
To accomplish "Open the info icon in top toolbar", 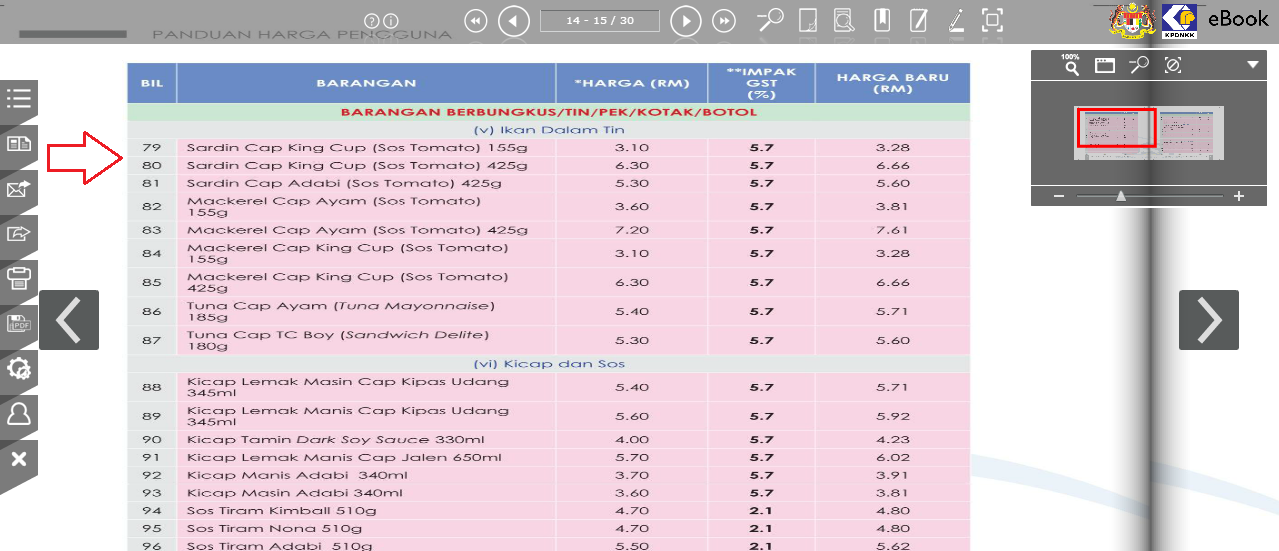I will coord(391,20).
